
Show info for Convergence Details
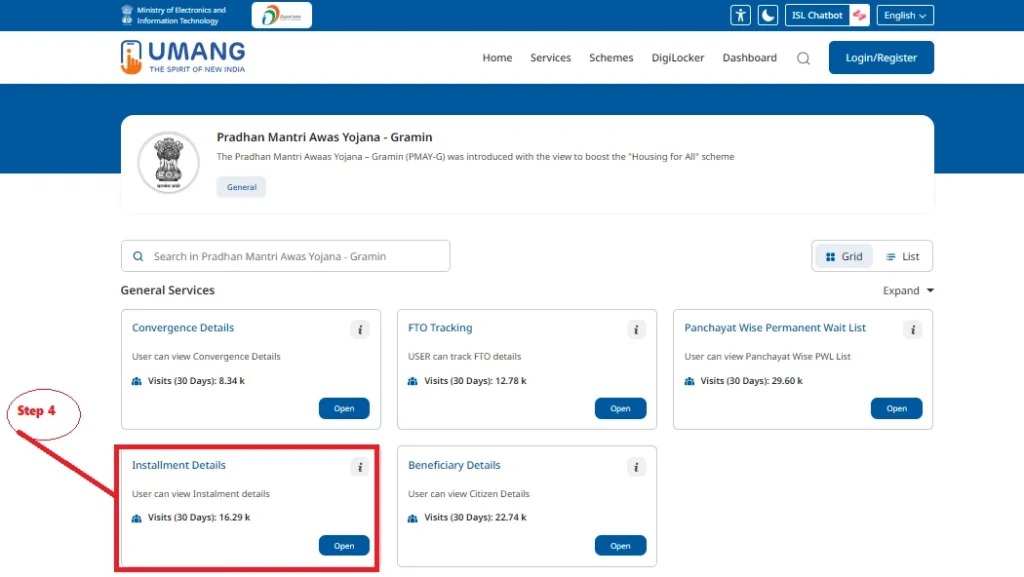coord(360,330)
